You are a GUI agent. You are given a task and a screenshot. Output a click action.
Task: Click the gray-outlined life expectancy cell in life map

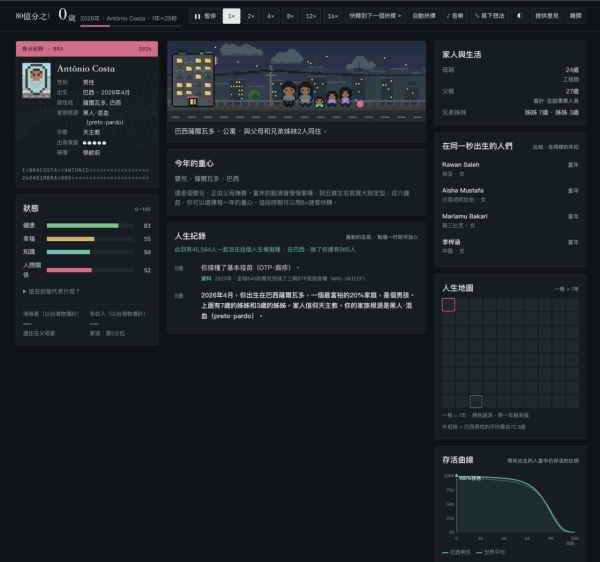tap(476, 401)
